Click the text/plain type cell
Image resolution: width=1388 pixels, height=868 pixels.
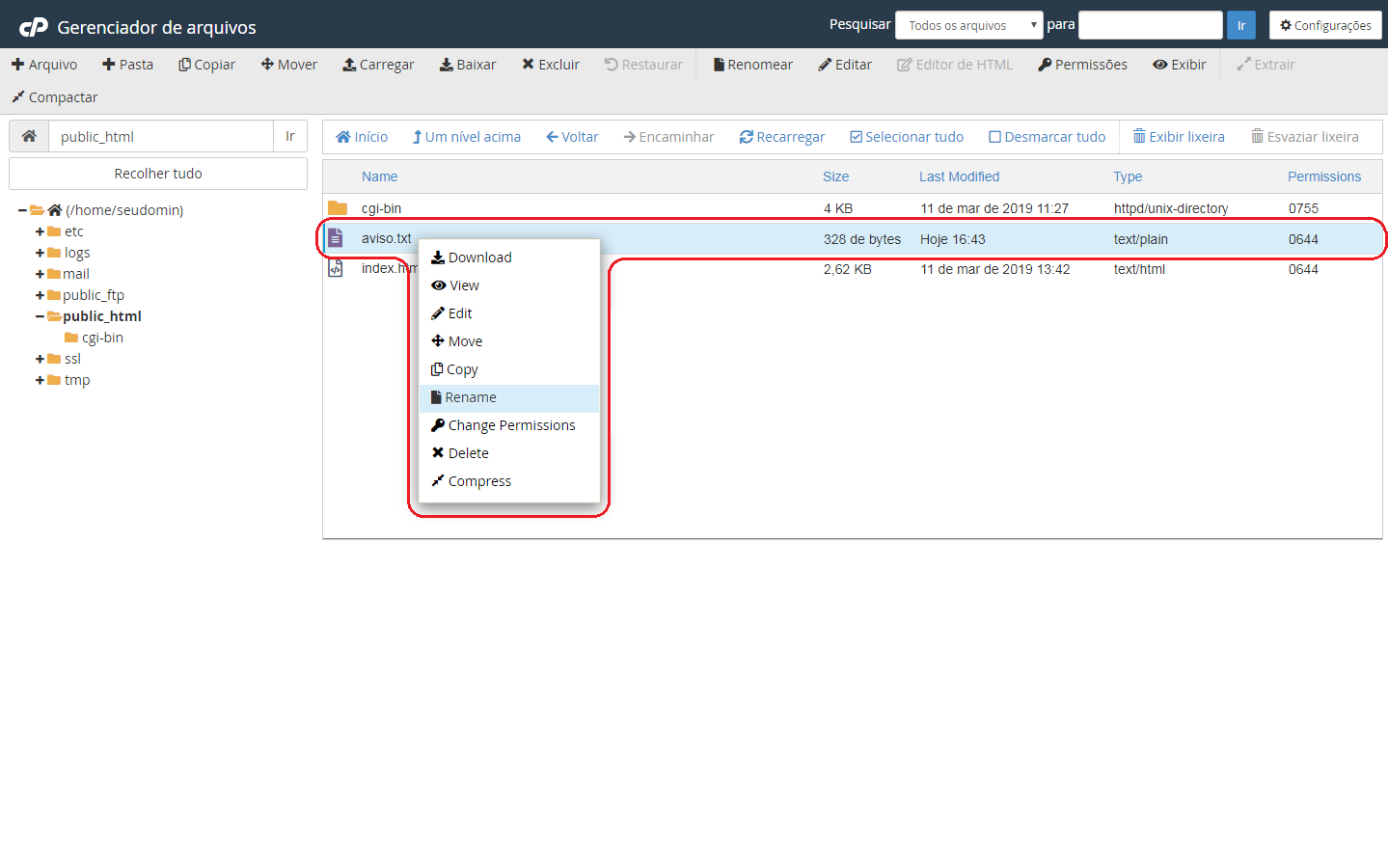(1140, 239)
